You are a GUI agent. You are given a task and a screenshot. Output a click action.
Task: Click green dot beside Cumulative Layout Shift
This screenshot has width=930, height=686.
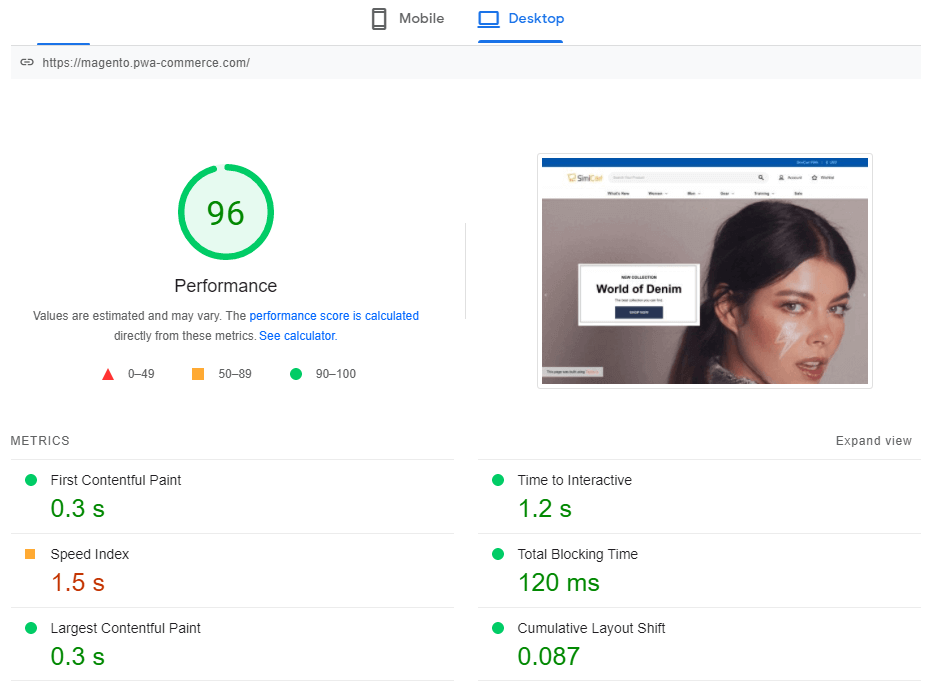point(498,628)
